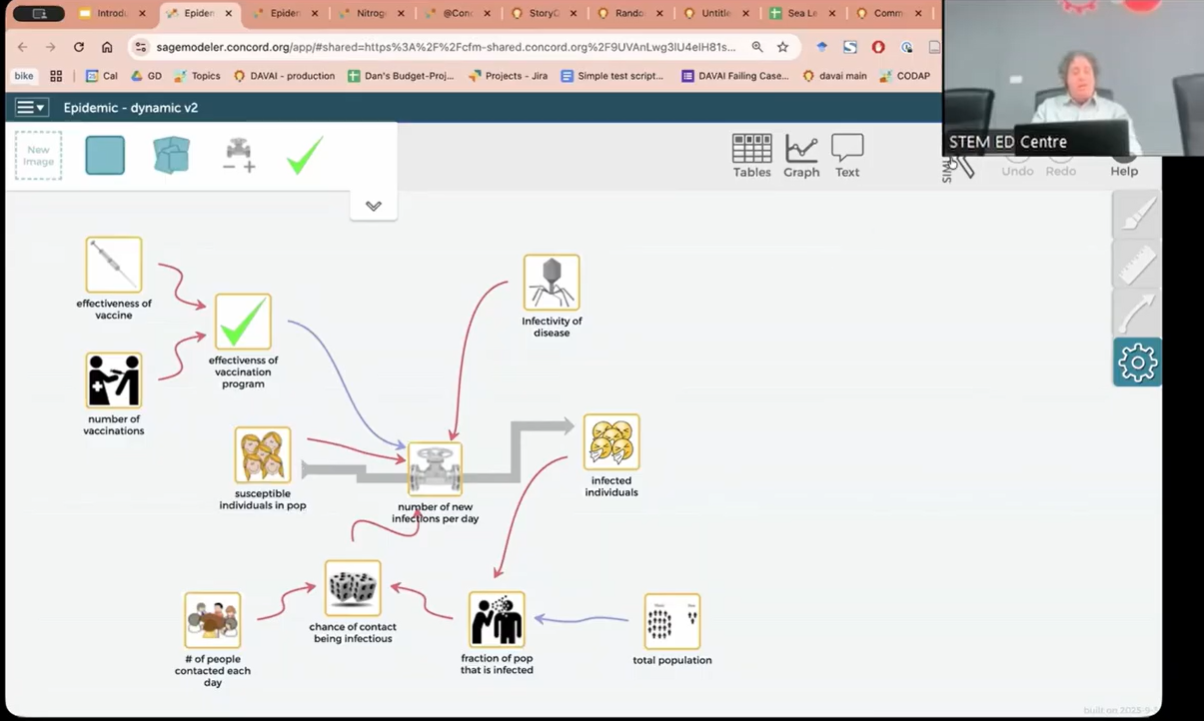Open the arrow relationship panel

point(1137,313)
